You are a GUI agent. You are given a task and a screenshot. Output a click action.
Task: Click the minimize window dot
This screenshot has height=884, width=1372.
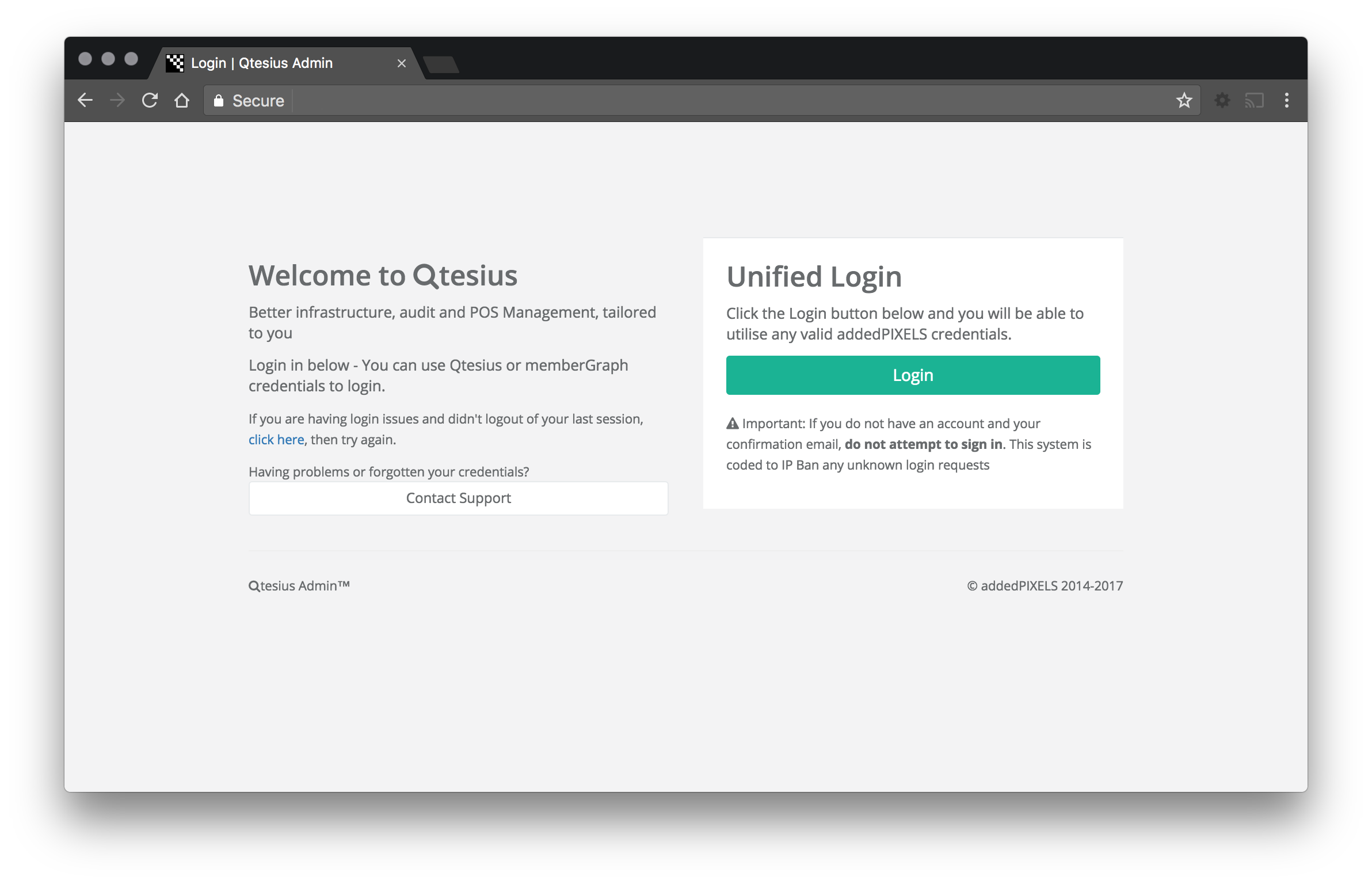point(108,59)
